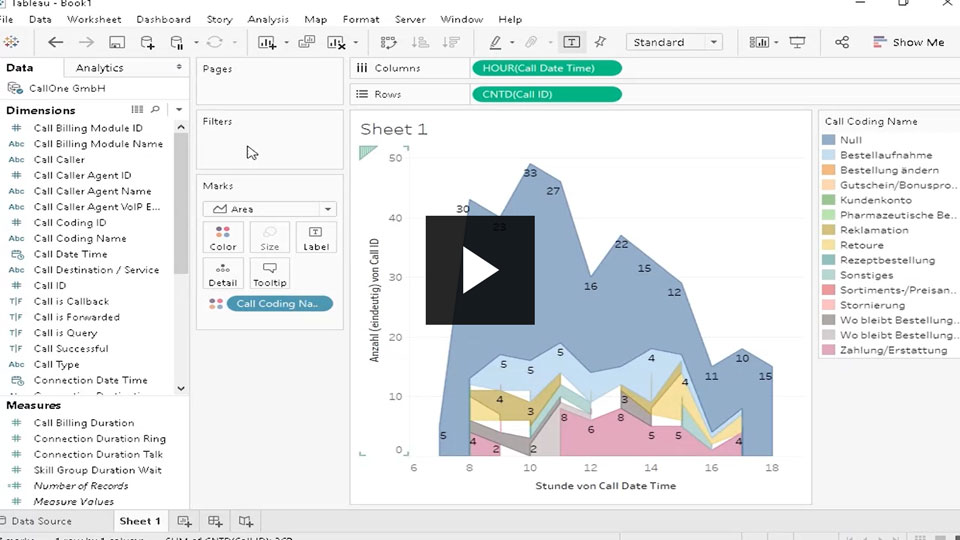Click the Reklamation legend color swatch
The width and height of the screenshot is (960, 540).
828,230
